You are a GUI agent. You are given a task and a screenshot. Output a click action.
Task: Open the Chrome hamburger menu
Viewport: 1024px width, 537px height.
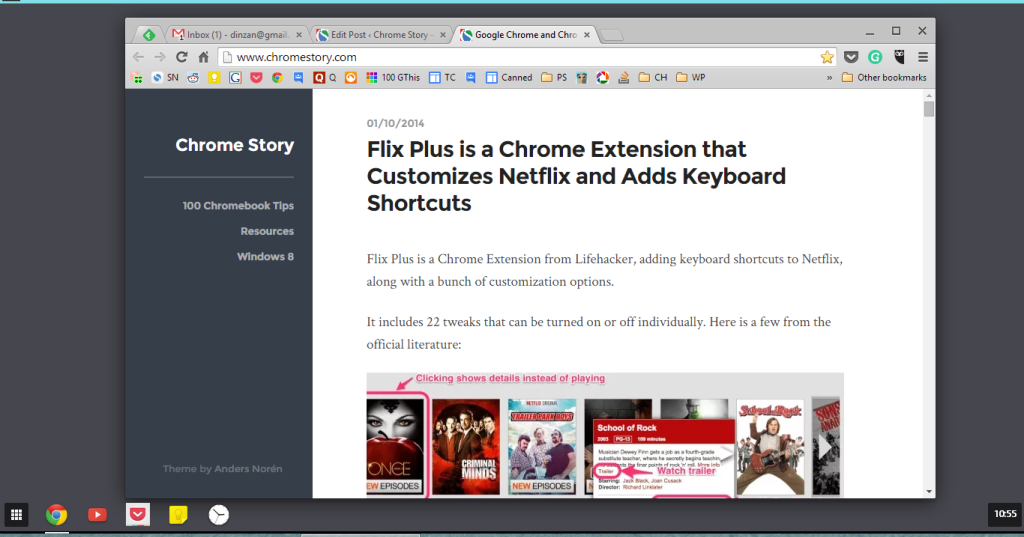[x=923, y=57]
